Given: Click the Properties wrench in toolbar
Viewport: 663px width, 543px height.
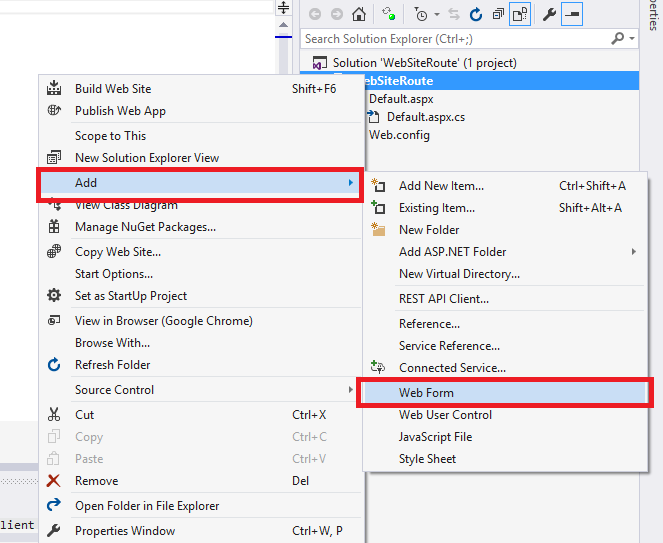Looking at the screenshot, I should click(x=549, y=15).
